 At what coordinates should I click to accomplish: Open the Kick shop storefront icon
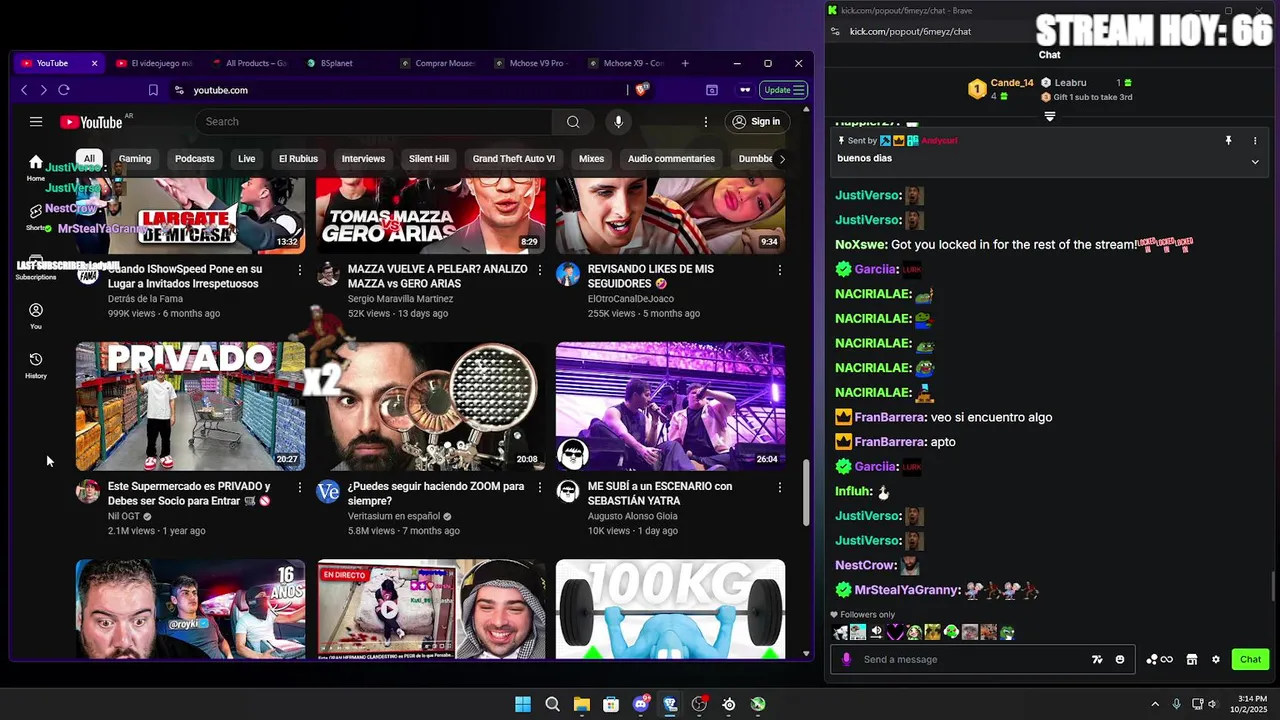point(1192,660)
